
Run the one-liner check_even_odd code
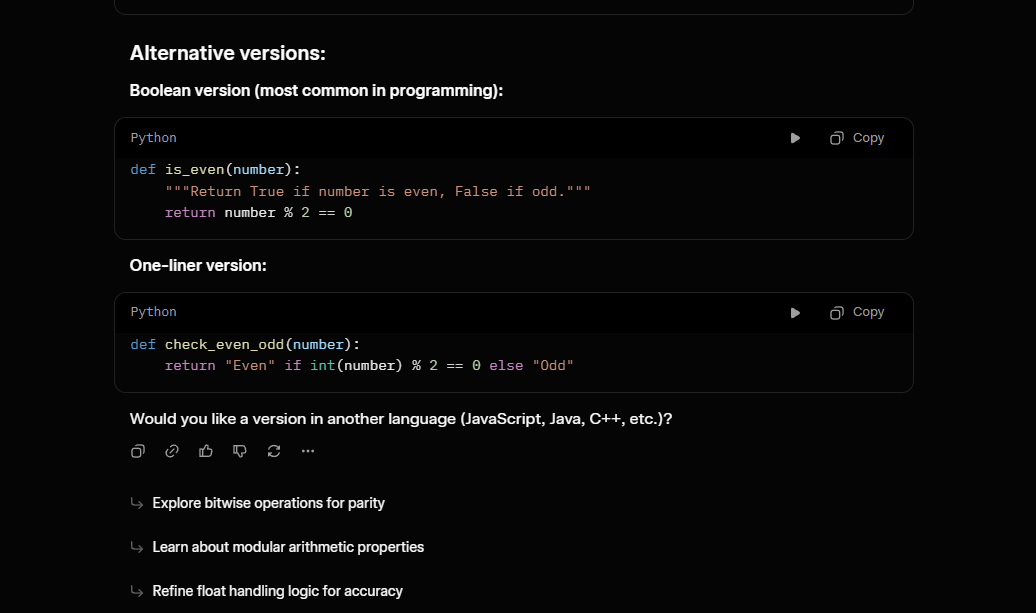(795, 312)
